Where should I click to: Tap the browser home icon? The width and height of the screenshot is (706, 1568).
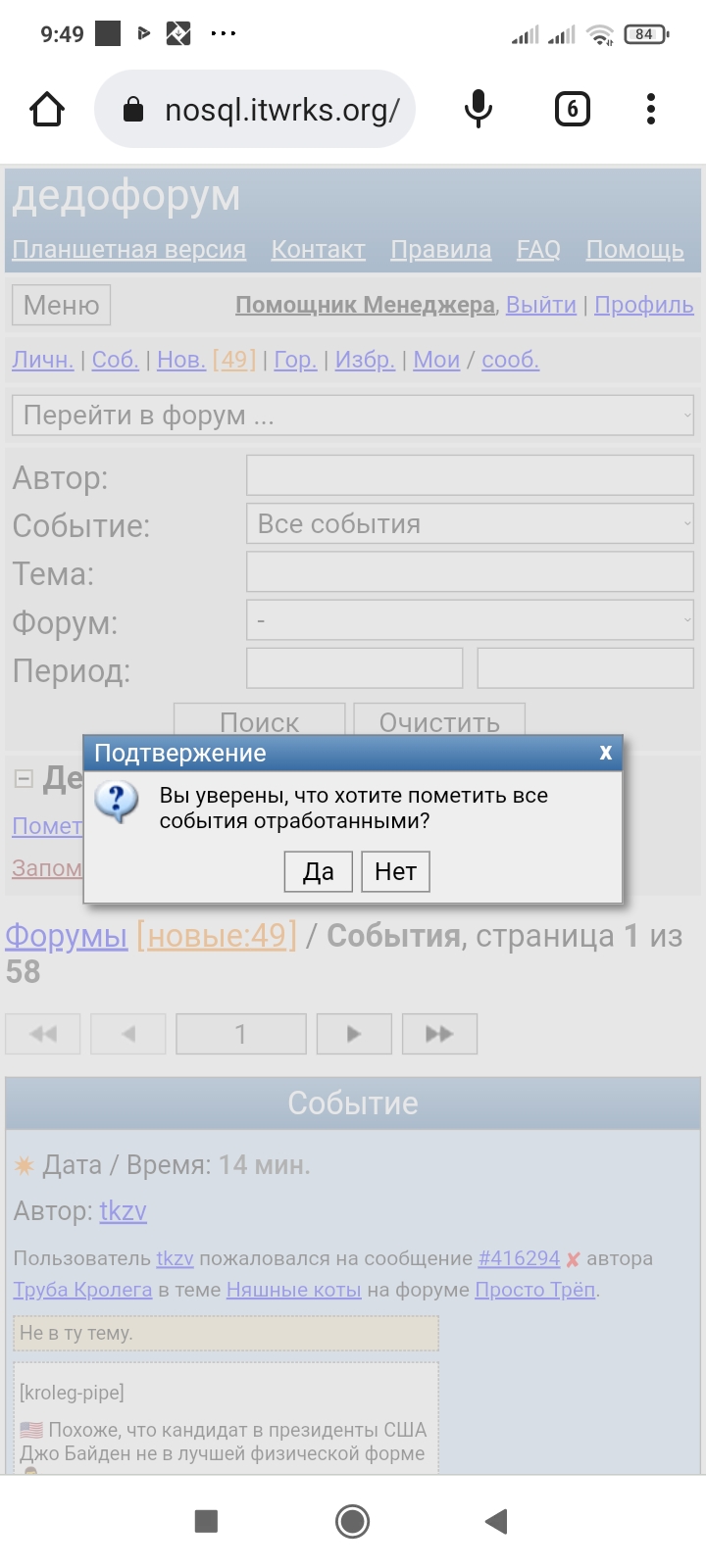click(47, 109)
